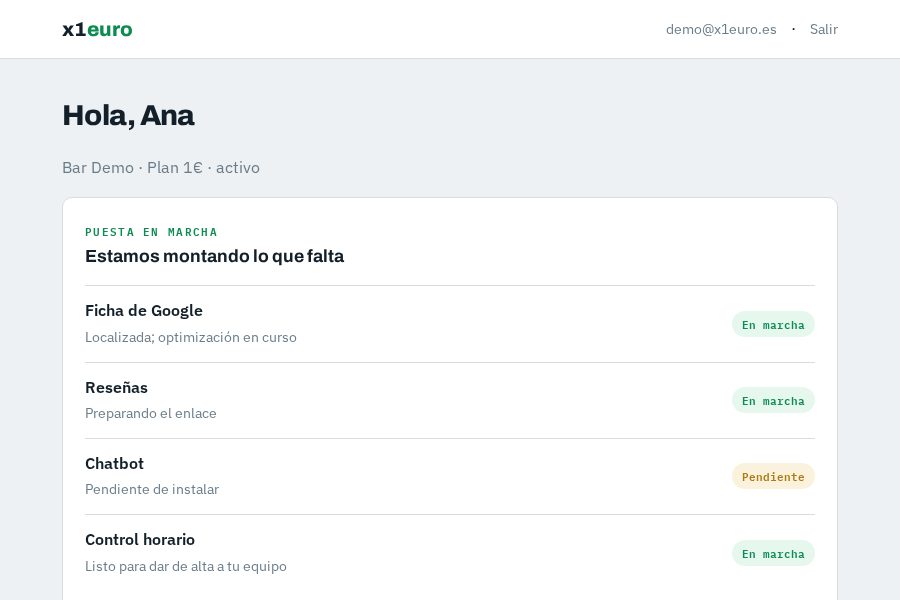Click the dot separator beside Salir
This screenshot has height=600, width=900.
793,29
